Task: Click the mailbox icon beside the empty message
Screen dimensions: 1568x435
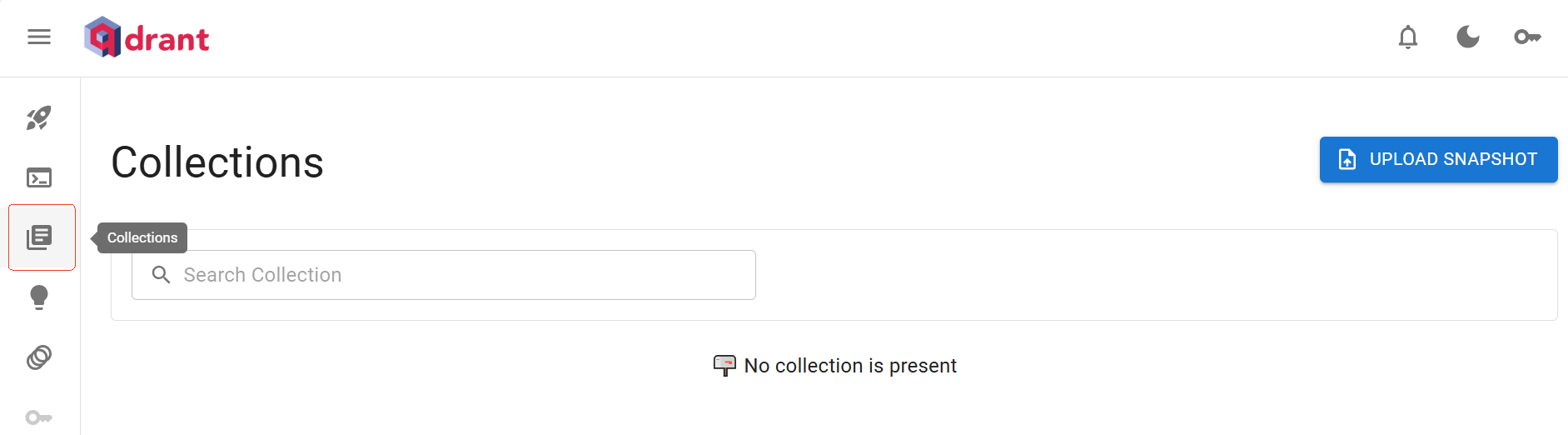Action: coord(724,365)
